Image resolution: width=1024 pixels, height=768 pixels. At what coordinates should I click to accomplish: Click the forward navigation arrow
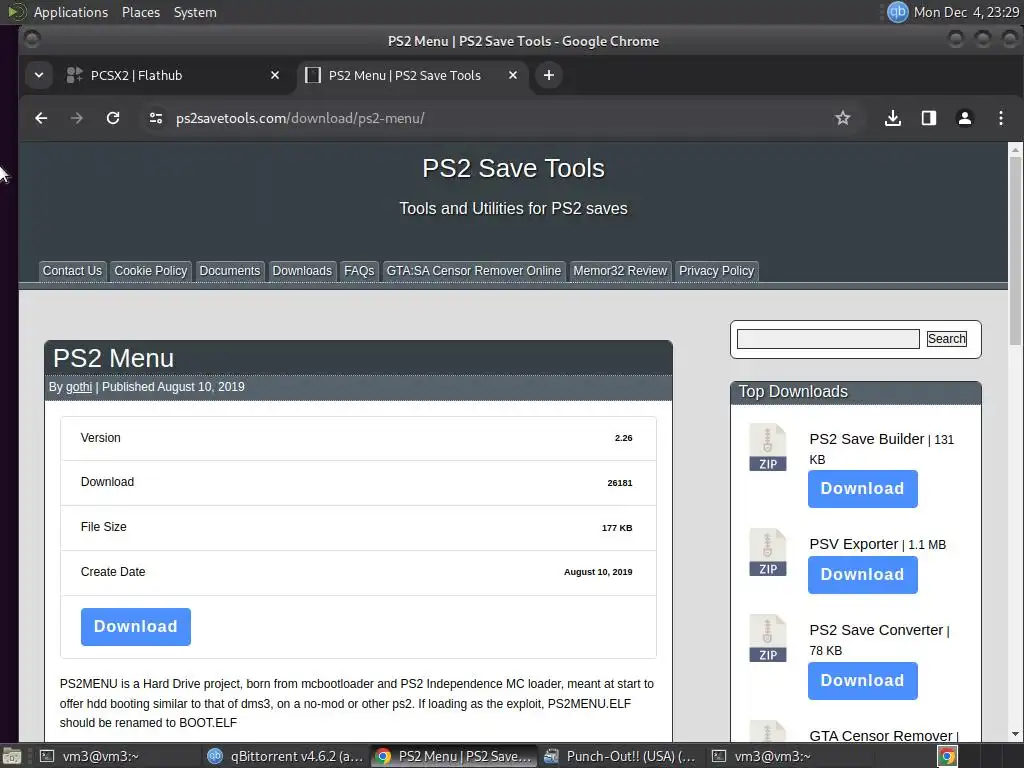[76, 118]
